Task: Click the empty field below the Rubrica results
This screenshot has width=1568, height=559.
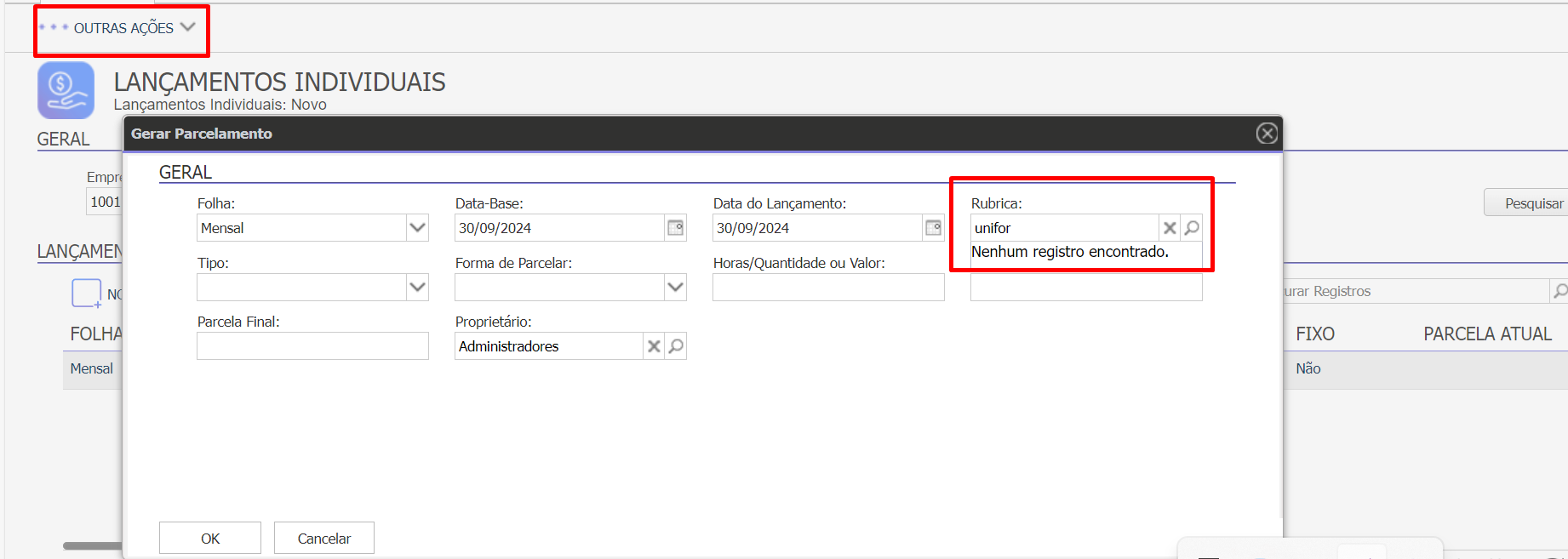Action: coord(1086,287)
